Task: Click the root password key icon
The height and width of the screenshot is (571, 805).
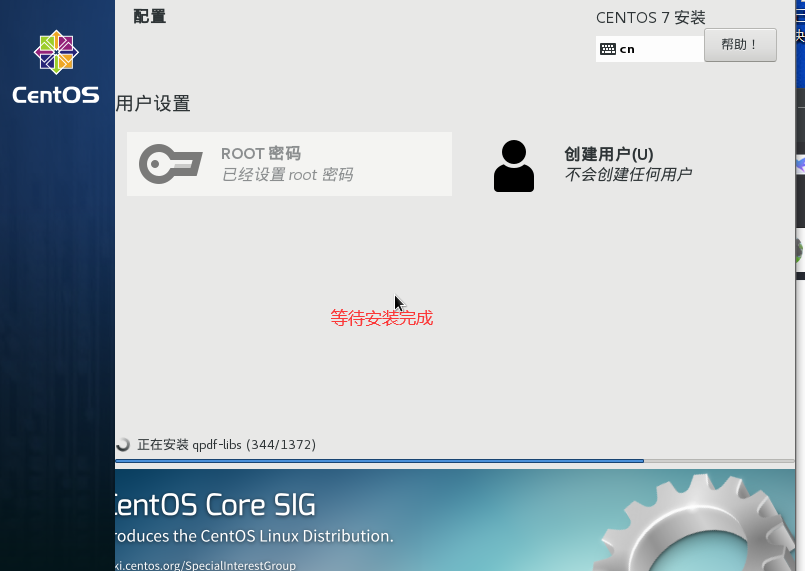Action: click(170, 164)
